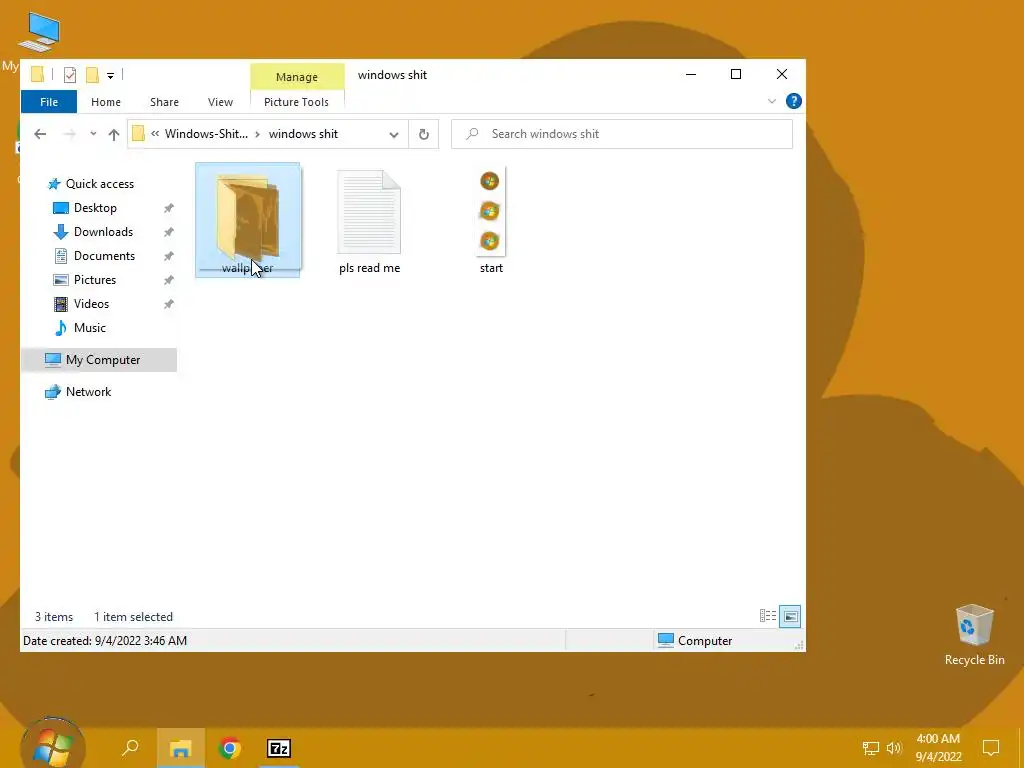
Task: Click the Date created status text
Action: (105, 641)
